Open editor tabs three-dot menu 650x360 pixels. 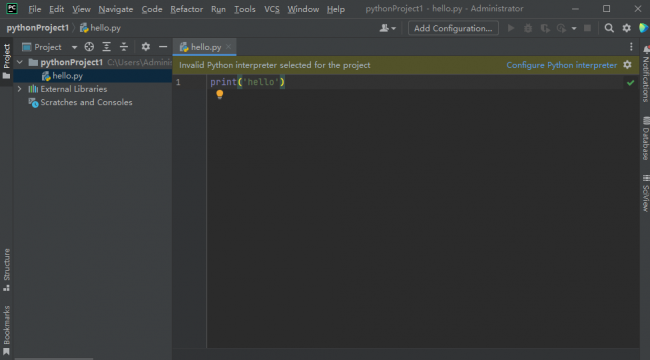631,47
